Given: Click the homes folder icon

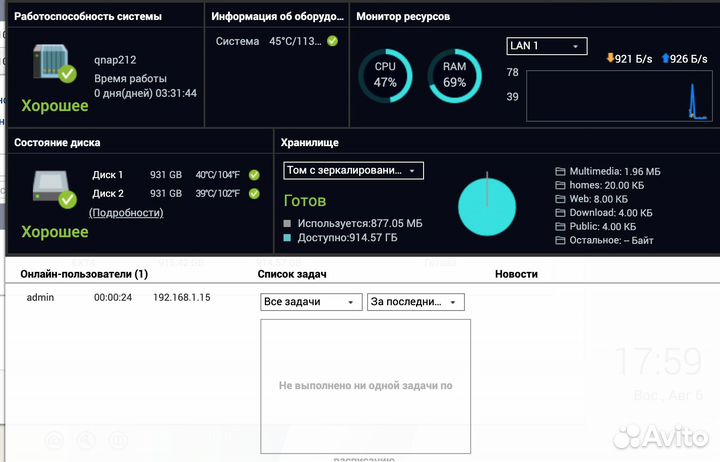Looking at the screenshot, I should (x=560, y=186).
